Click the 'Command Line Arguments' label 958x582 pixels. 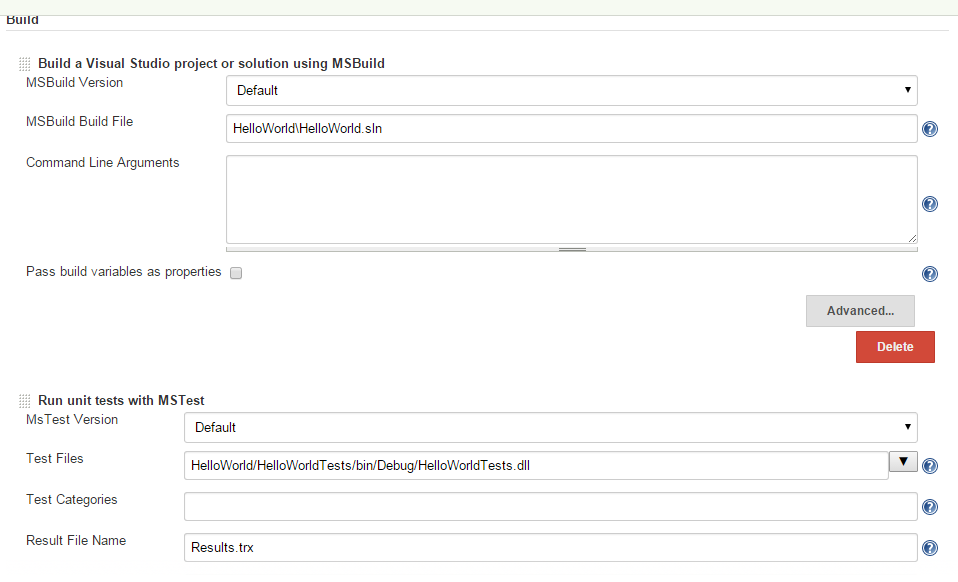tap(103, 162)
